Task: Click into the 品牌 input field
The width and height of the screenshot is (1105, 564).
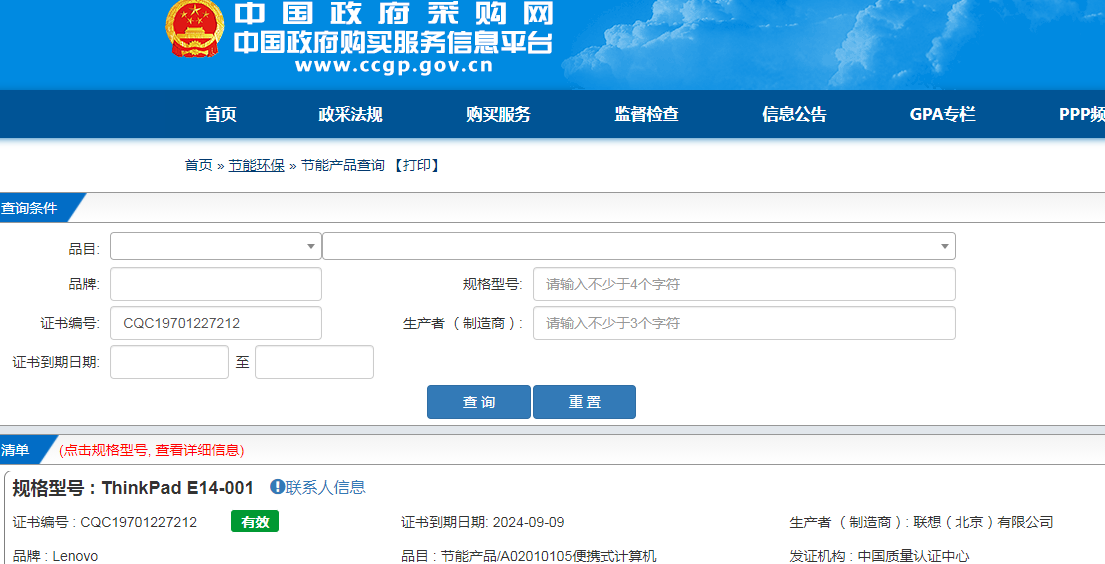Action: pyautogui.click(x=216, y=284)
